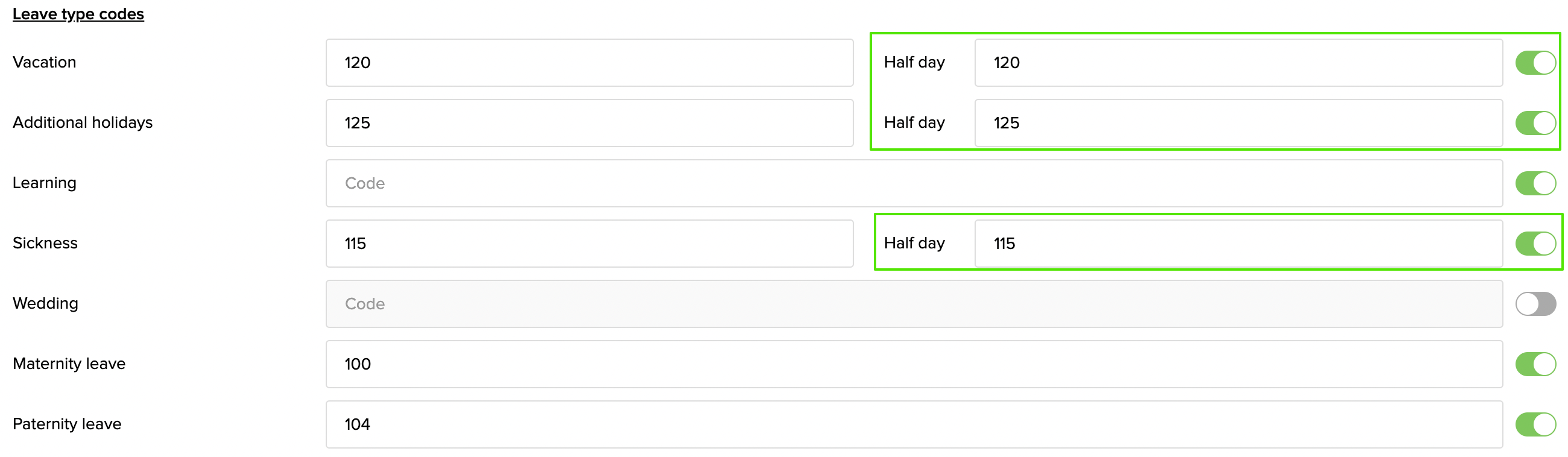Screen dimensions: 1568x457
Task: Focus the Sickness code input
Action: (x=589, y=244)
